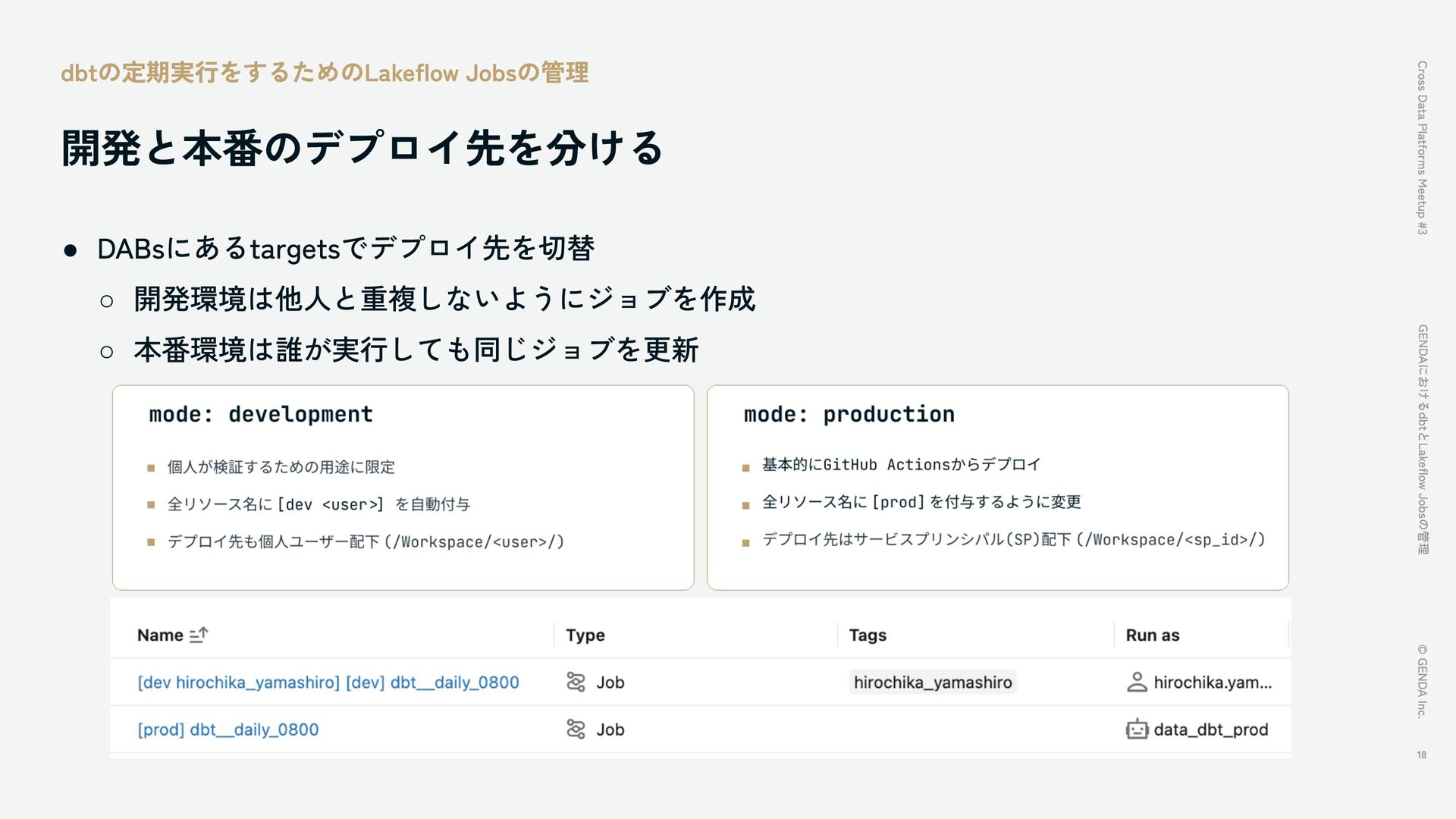Viewport: 1456px width, 819px height.
Task: Click the Type column header
Action: 585,635
